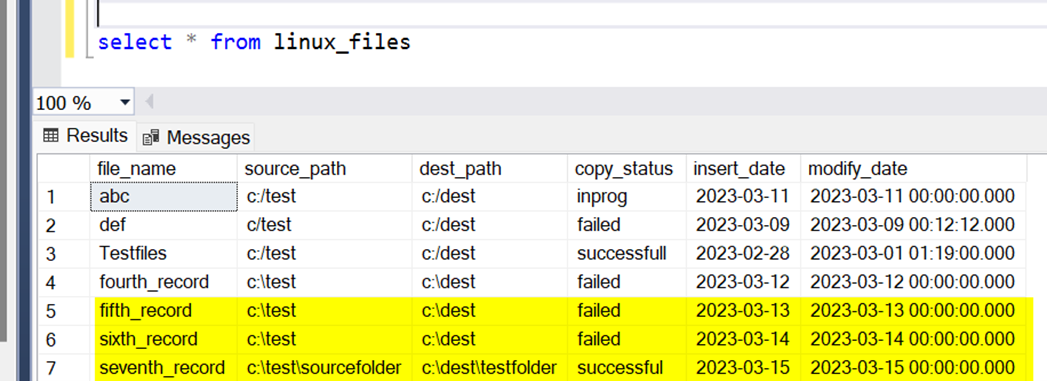
Task: Select the seventh_record cell
Action: [x=164, y=368]
